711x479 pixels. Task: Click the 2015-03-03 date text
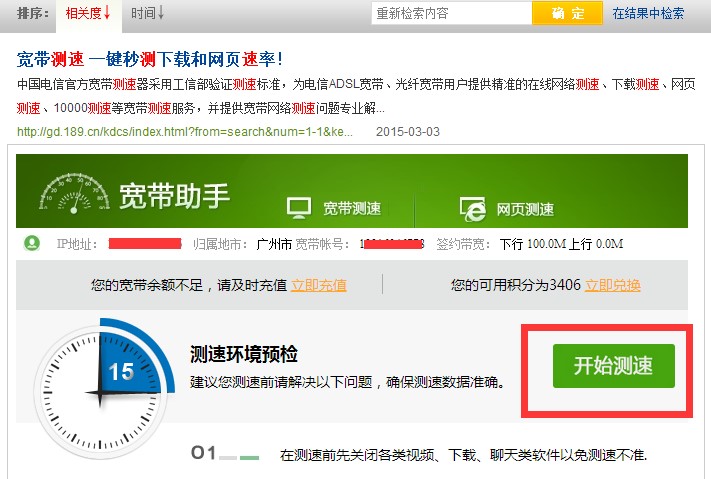pos(408,132)
